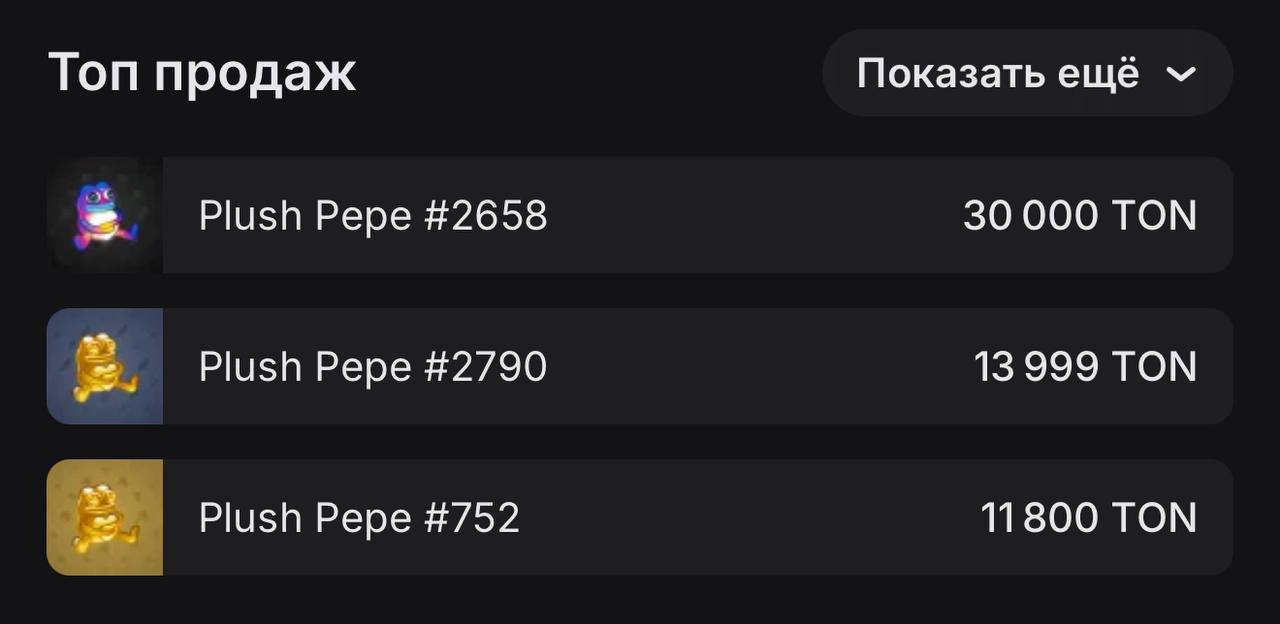Click the Топ продаж heading

coord(202,73)
